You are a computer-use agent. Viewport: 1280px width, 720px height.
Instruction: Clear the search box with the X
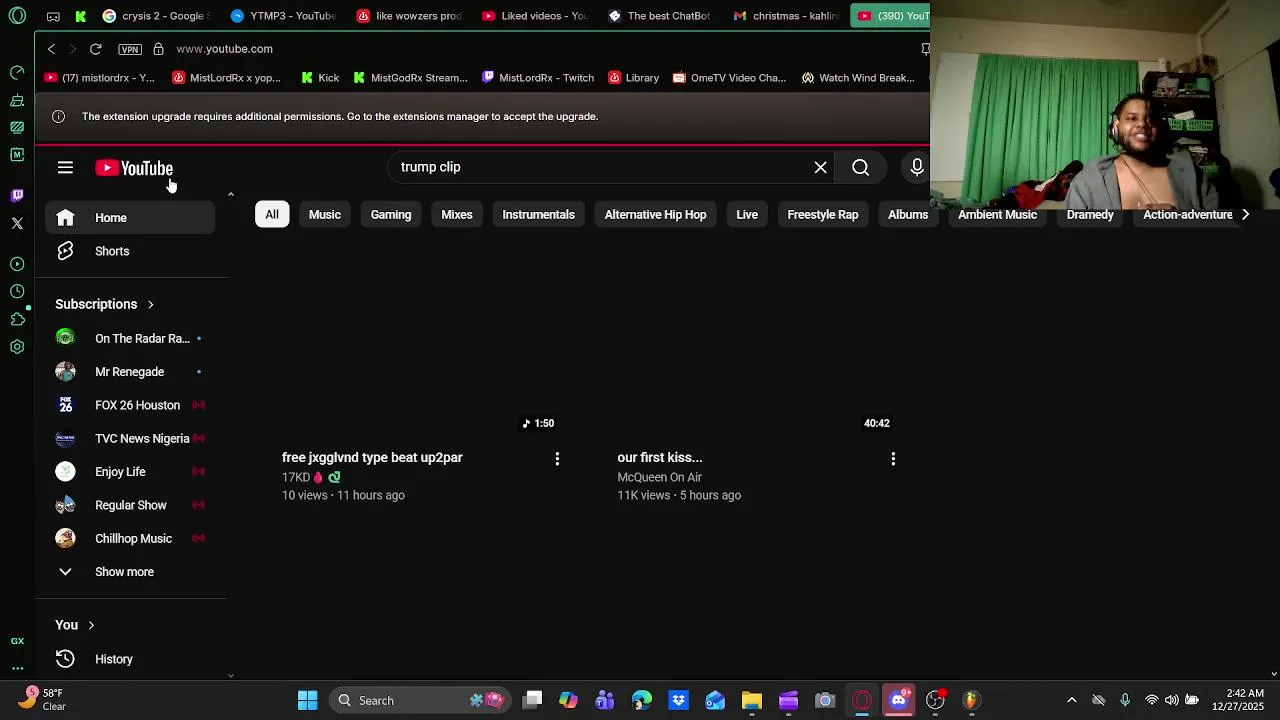[x=820, y=167]
